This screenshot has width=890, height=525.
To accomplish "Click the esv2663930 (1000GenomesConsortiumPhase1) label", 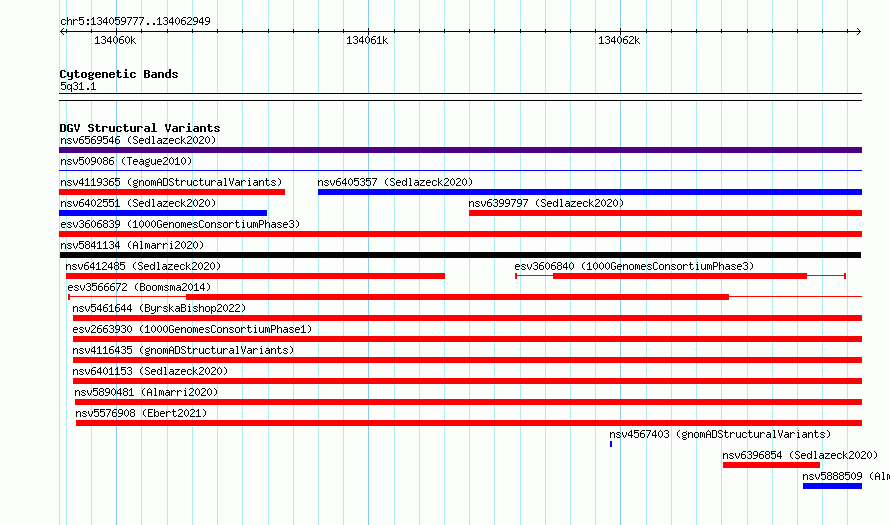I will click(x=192, y=329).
